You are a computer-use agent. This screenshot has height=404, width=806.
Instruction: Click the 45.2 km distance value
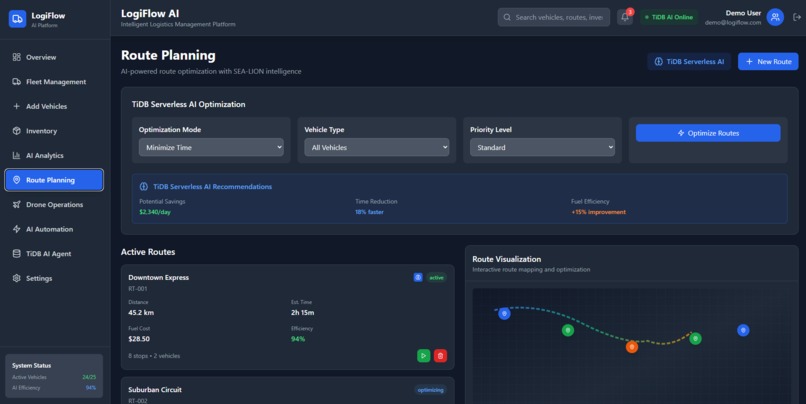pyautogui.click(x=141, y=313)
